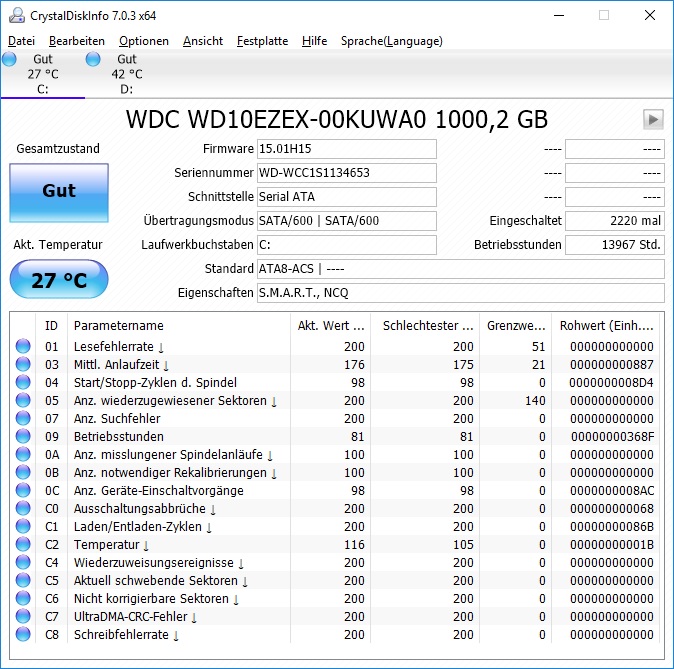Click the Schnittstelle field Serial ATA
The width and height of the screenshot is (674, 669).
coord(347,197)
